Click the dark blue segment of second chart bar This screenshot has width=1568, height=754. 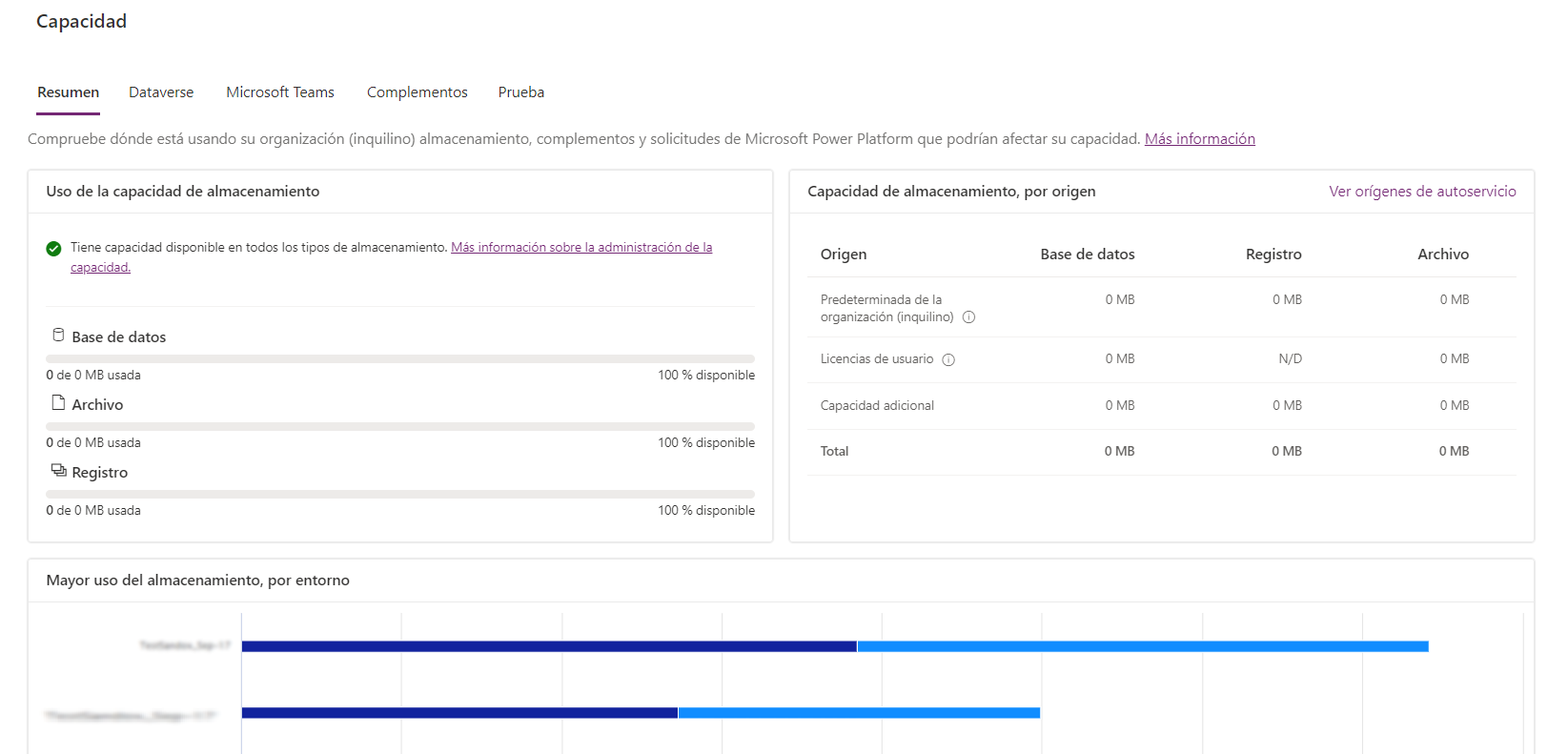[459, 713]
